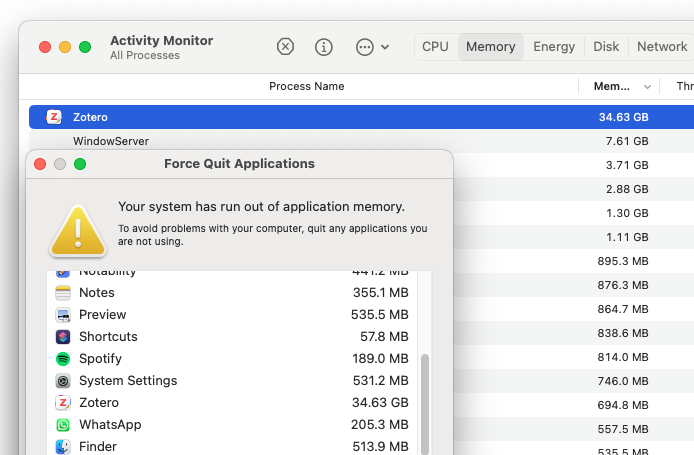The image size is (694, 455).
Task: Click the Shortcuts app icon
Action: pyautogui.click(x=63, y=337)
